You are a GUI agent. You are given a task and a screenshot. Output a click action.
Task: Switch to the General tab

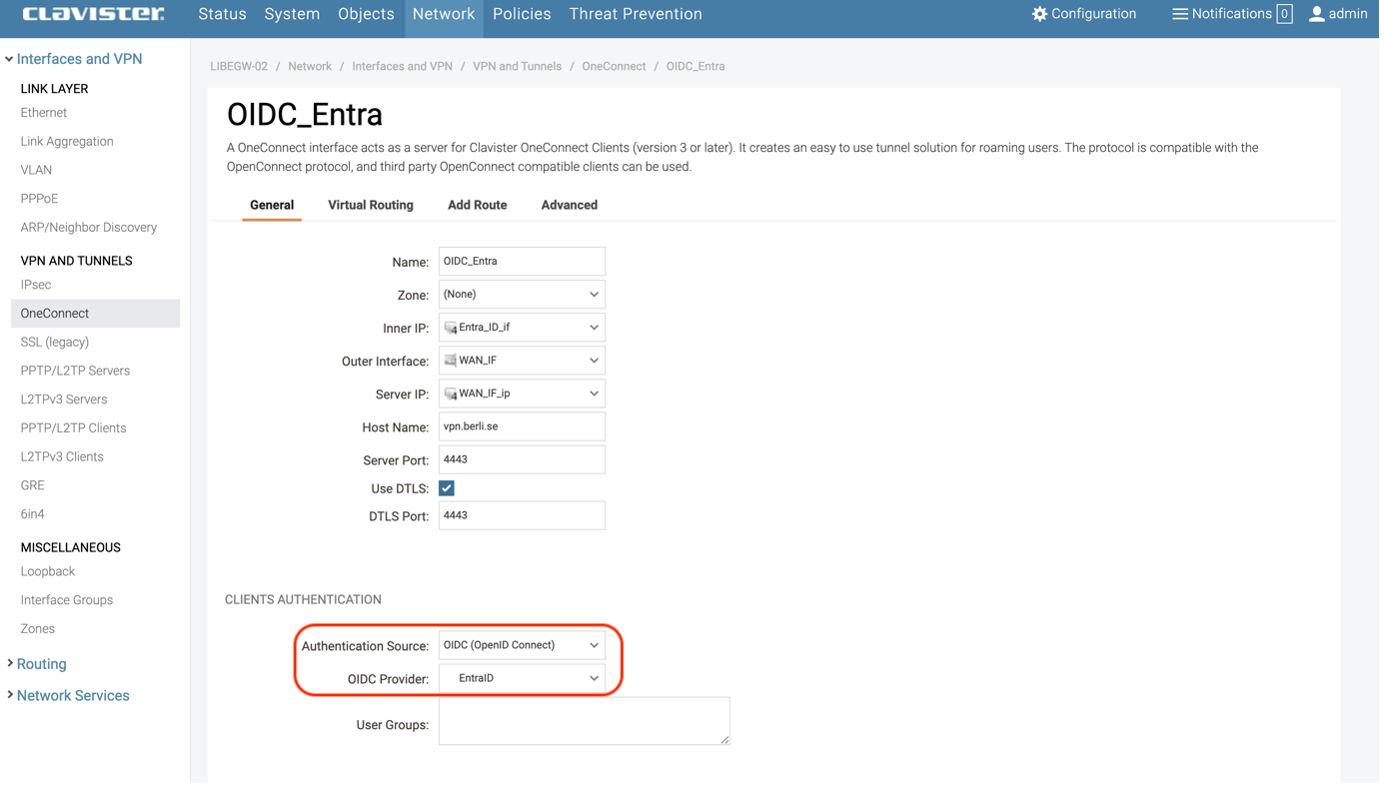tap(272, 205)
